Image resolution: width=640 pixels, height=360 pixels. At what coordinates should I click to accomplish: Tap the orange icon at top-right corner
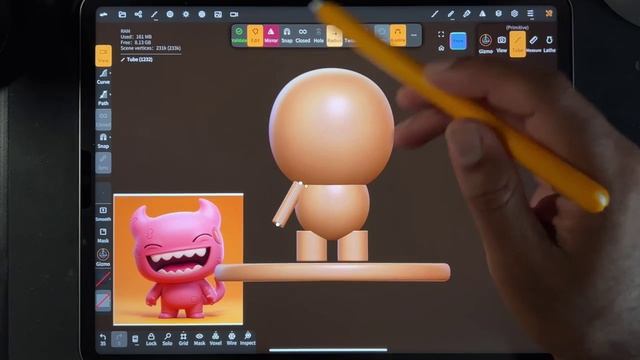pos(549,13)
